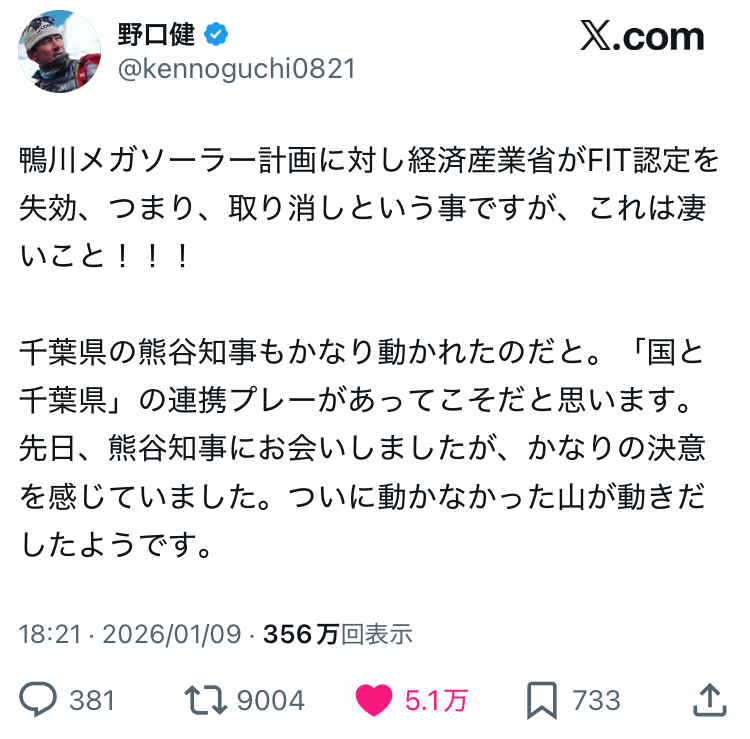Click the 2026/01/09 date
The height and width of the screenshot is (739, 750).
pos(172,634)
